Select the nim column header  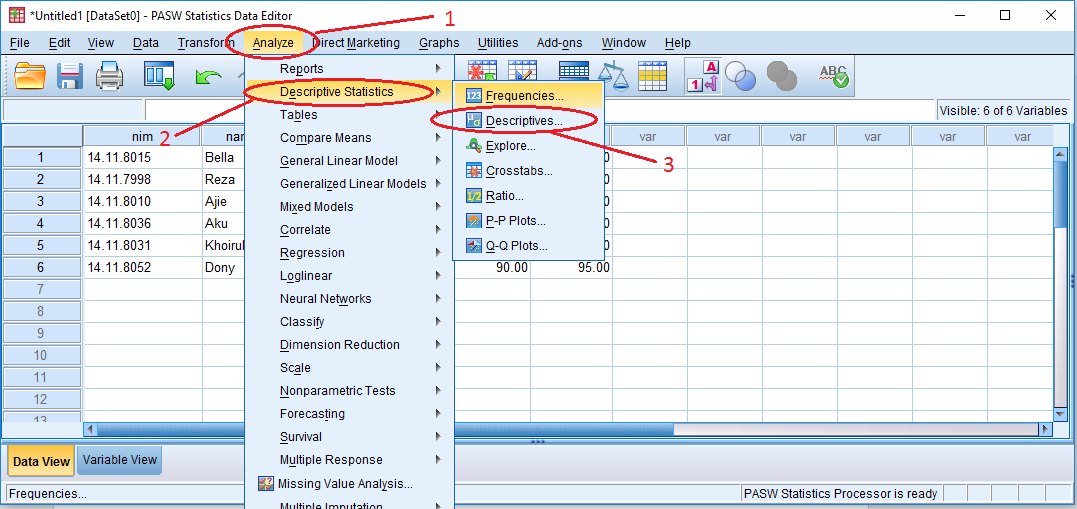[142, 137]
